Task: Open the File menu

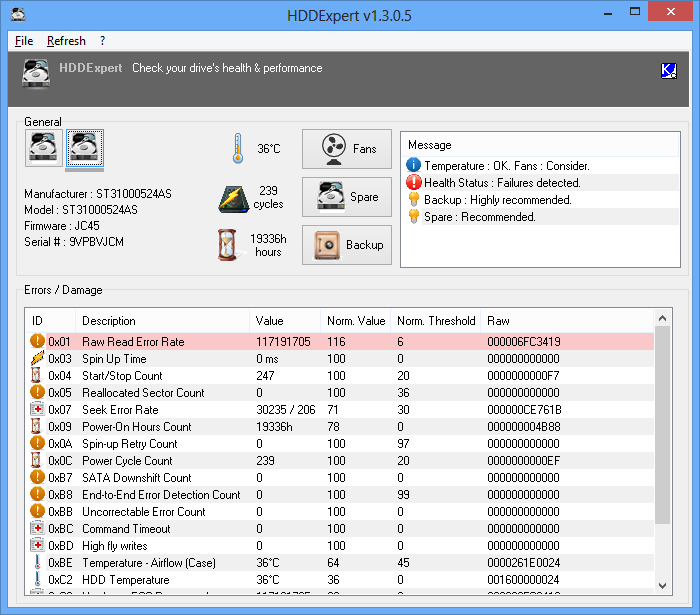Action: point(24,41)
